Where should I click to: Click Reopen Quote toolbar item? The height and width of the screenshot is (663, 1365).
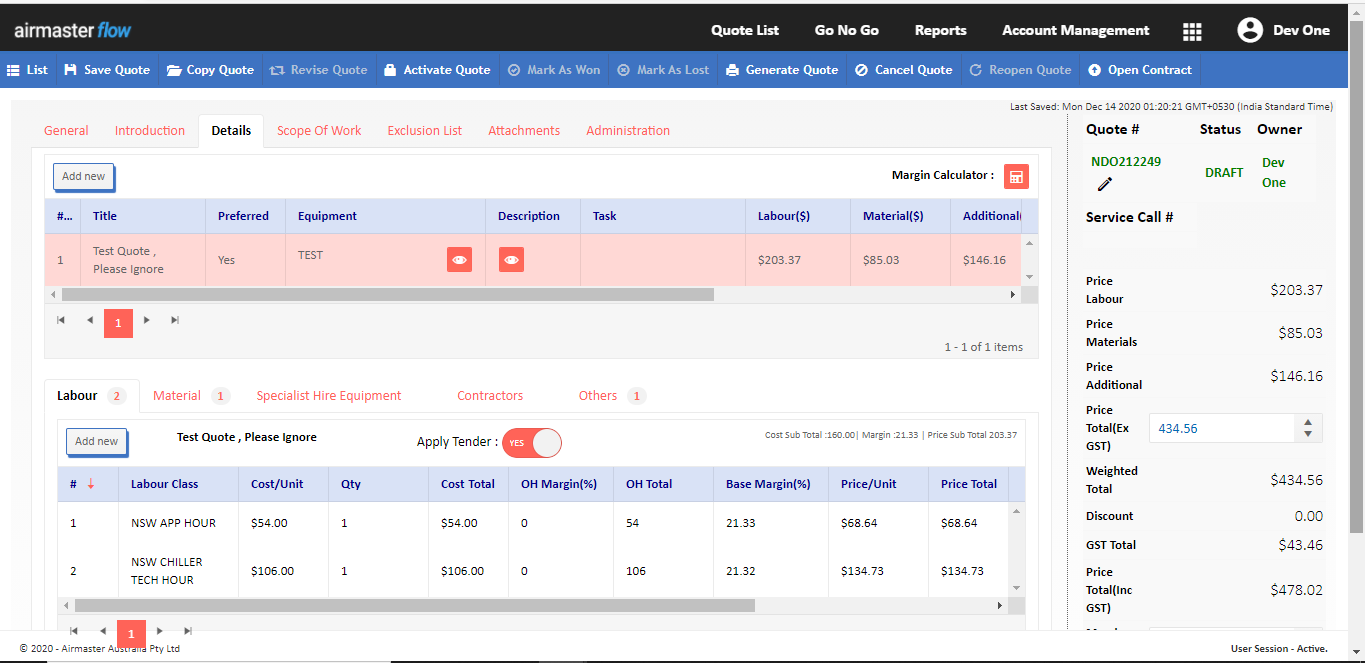coord(1020,70)
